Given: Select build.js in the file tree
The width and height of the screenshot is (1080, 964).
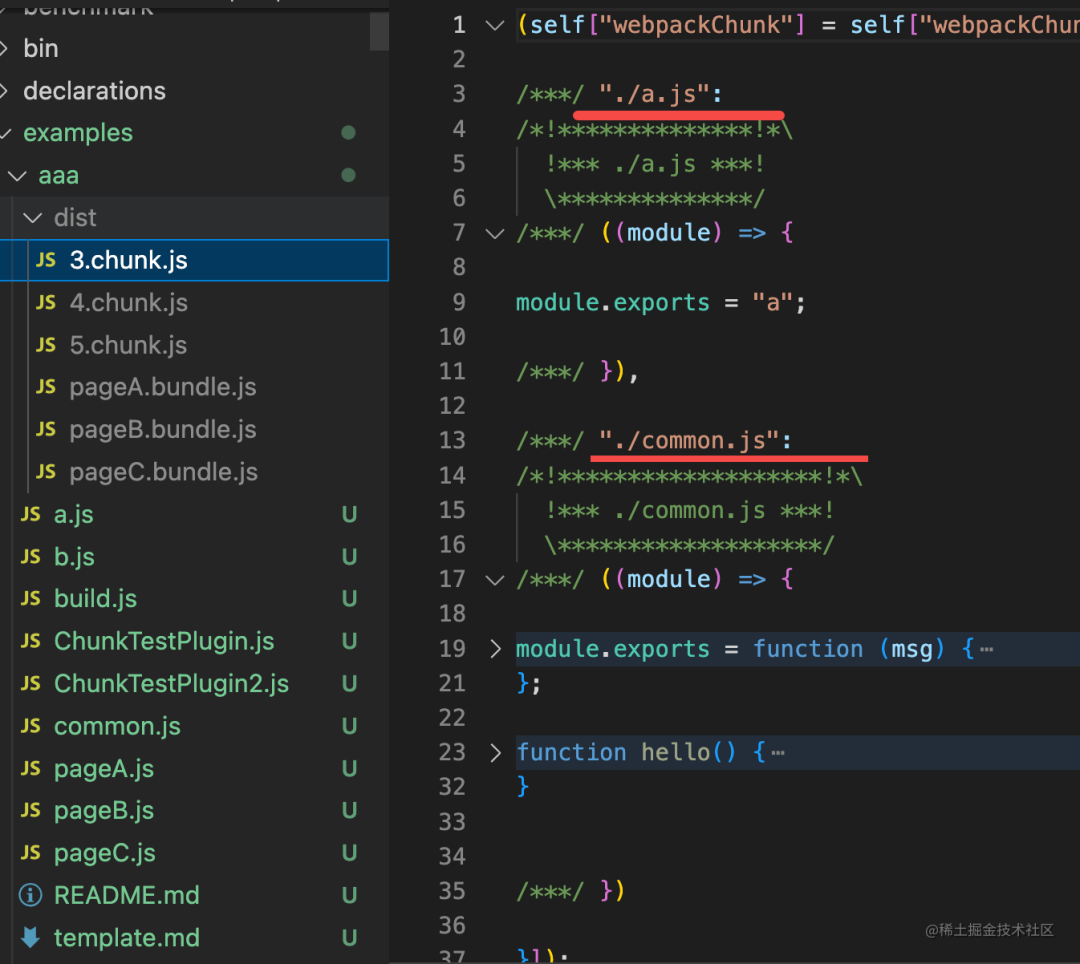Looking at the screenshot, I should 95,599.
